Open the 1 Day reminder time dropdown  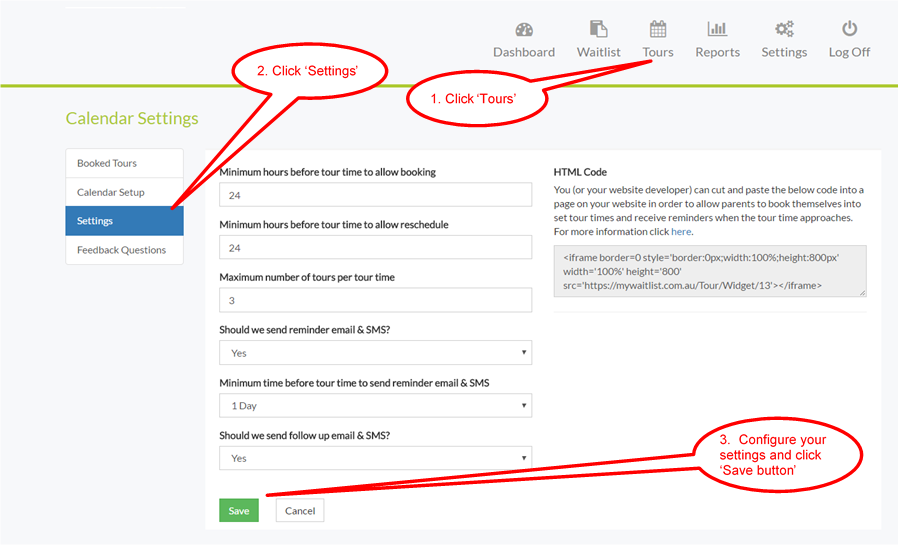click(375, 406)
